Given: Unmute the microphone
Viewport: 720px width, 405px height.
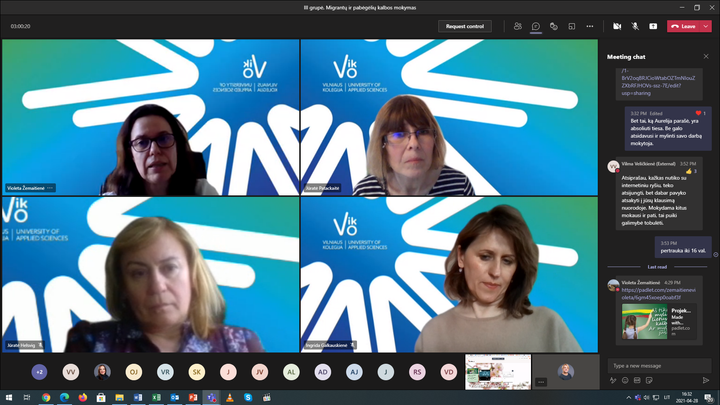Looking at the screenshot, I should click(635, 26).
